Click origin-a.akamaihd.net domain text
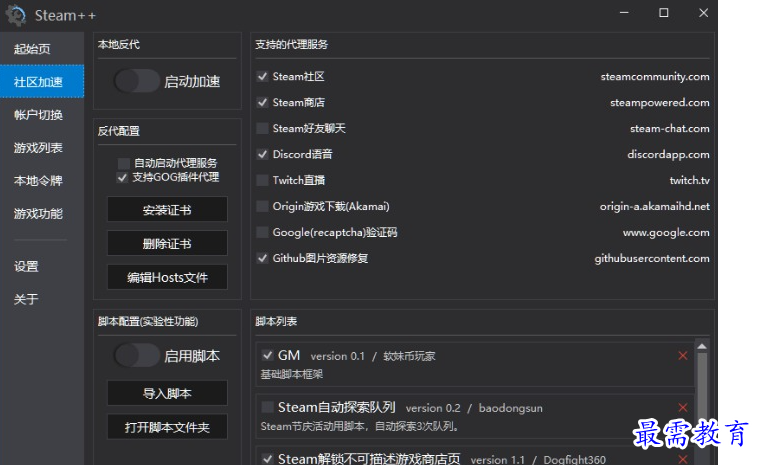This screenshot has width=757, height=465. [655, 207]
